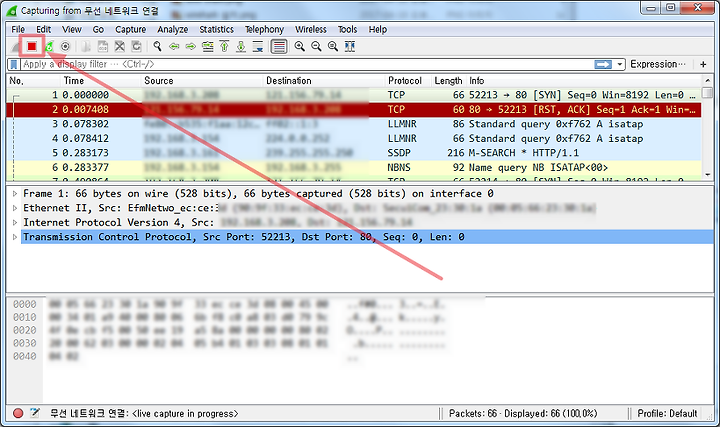Click packet list scrollbar down arrow
Image resolution: width=720 pixels, height=427 pixels.
click(708, 174)
